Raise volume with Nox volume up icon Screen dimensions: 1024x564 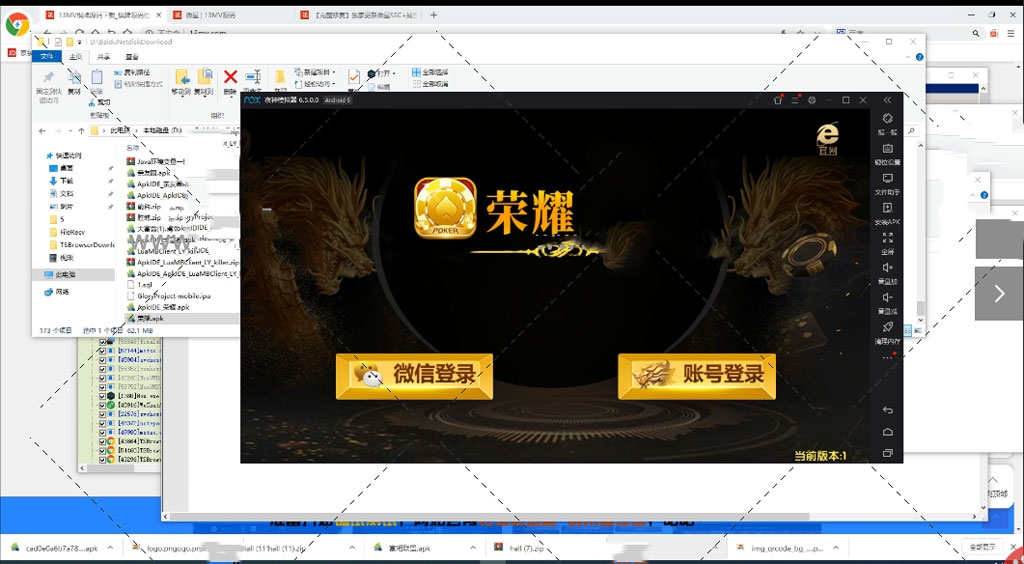pyautogui.click(x=887, y=268)
